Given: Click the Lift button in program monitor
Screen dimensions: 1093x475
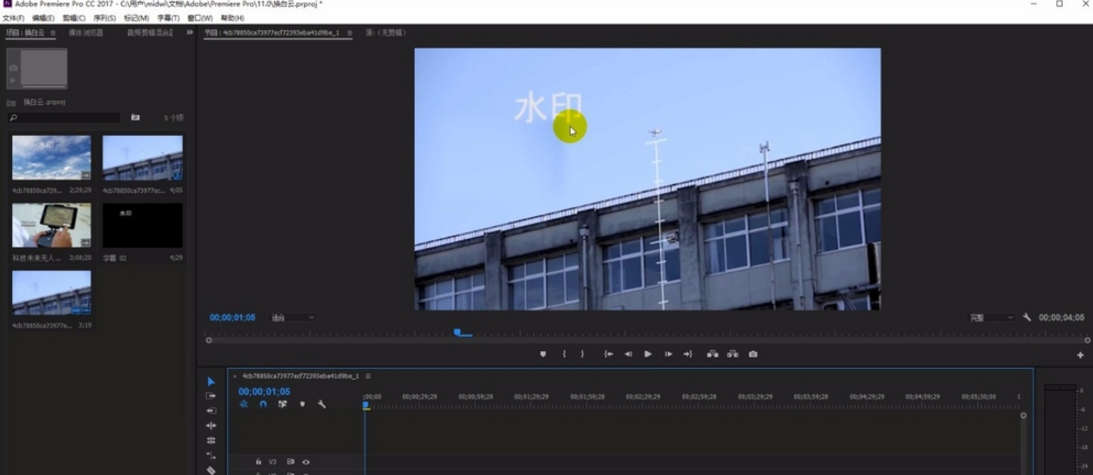Looking at the screenshot, I should point(712,354).
